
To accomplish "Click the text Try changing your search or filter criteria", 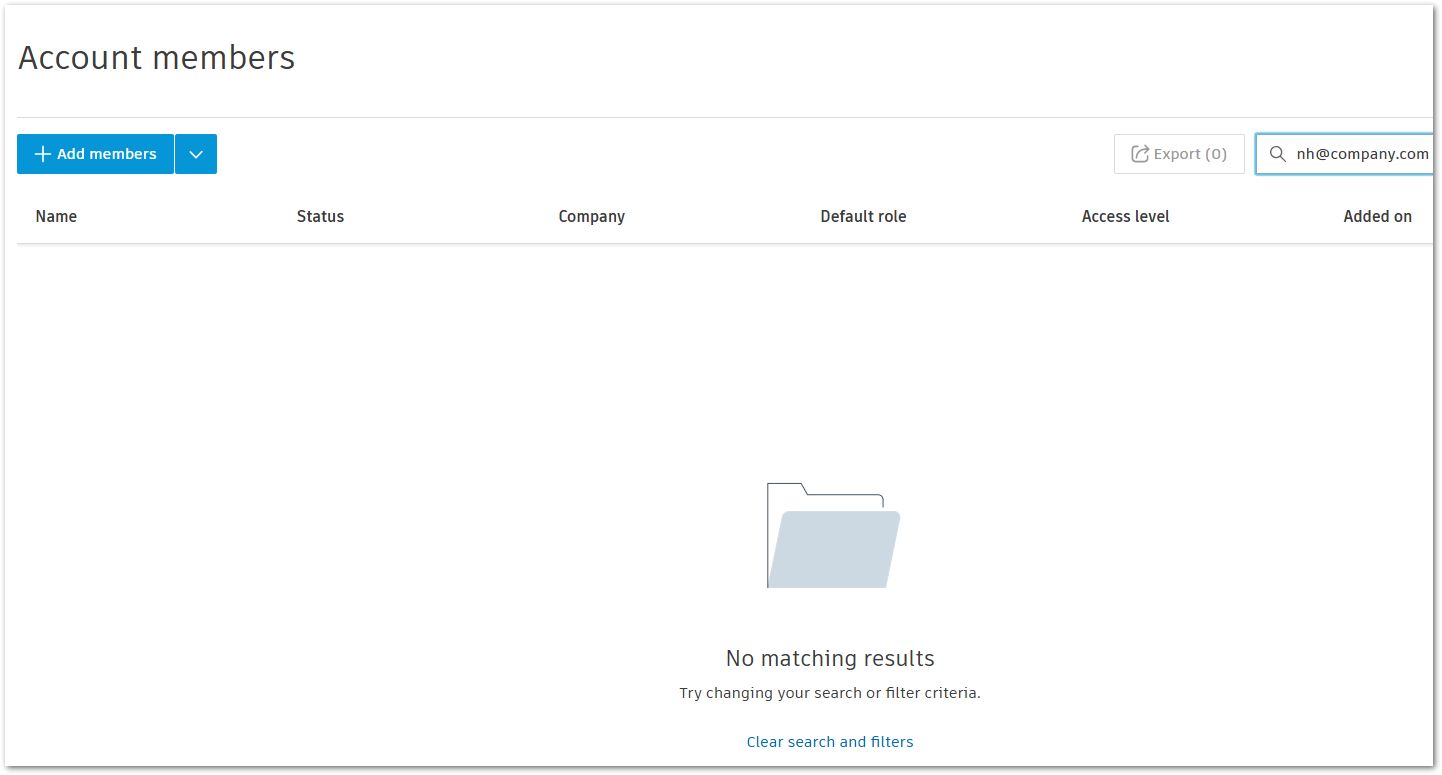I will [x=830, y=692].
